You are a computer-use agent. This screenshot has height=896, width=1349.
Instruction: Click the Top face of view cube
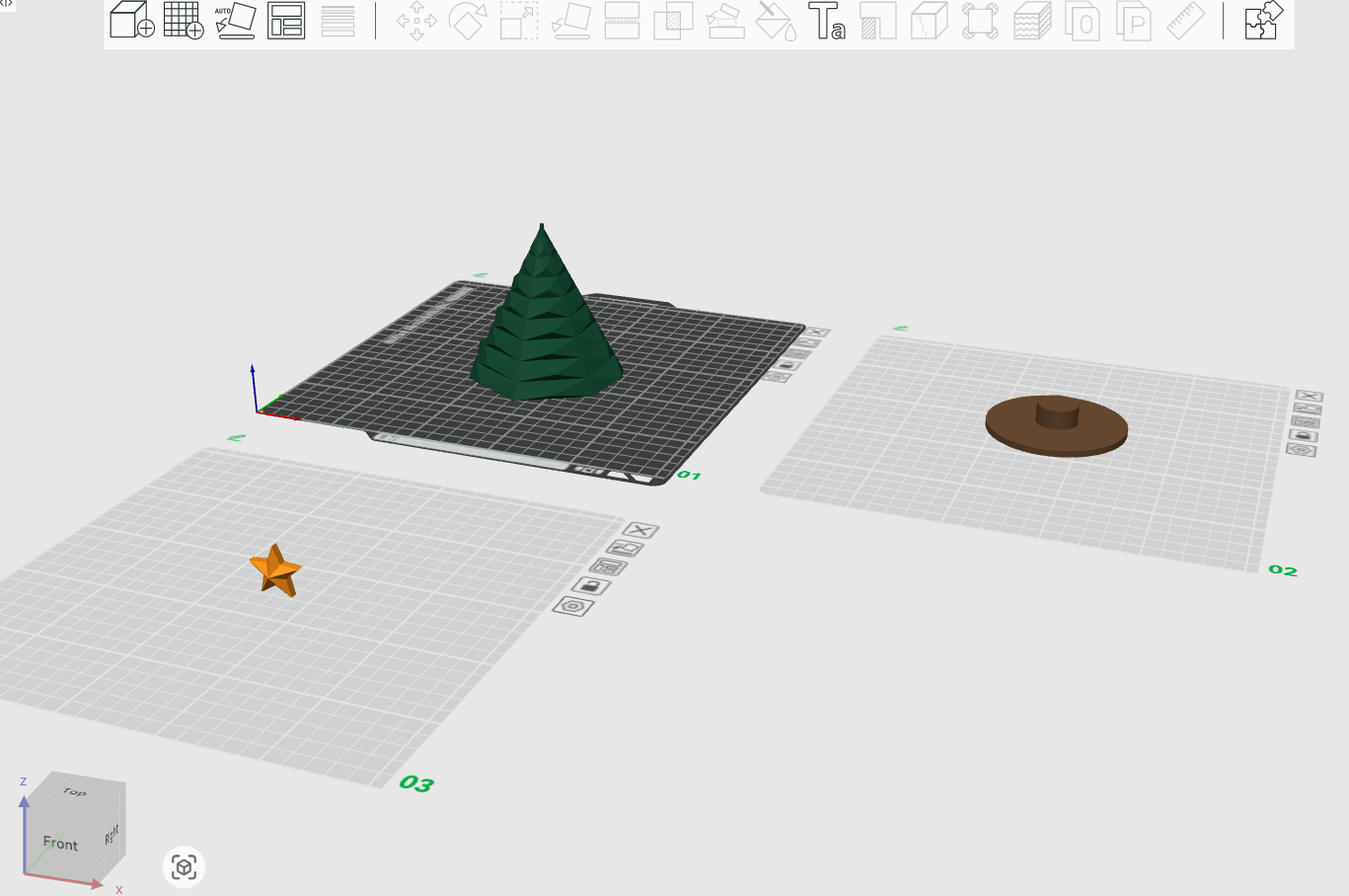pos(75,789)
